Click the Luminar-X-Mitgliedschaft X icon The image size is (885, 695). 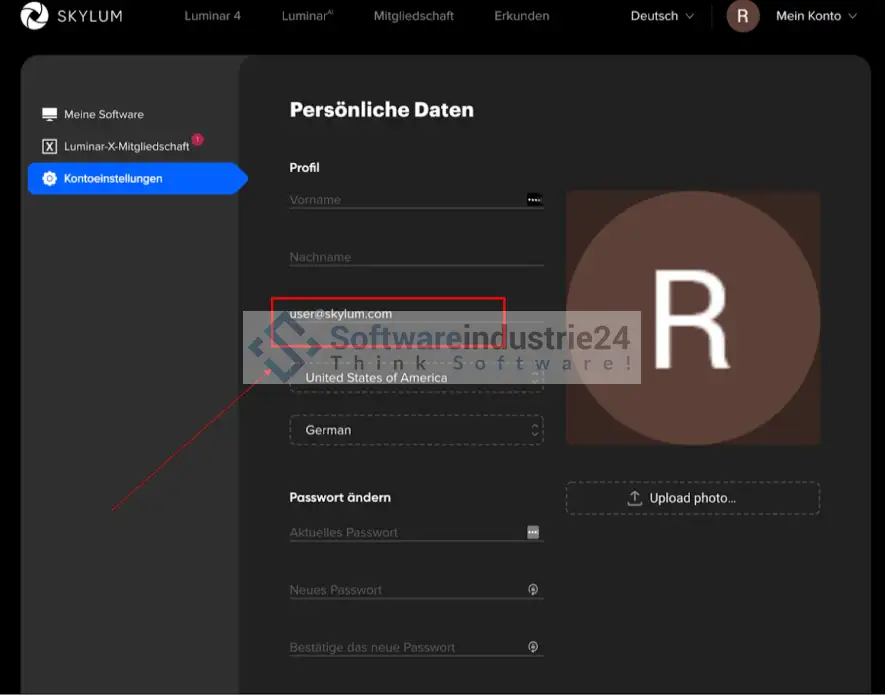[x=49, y=146]
